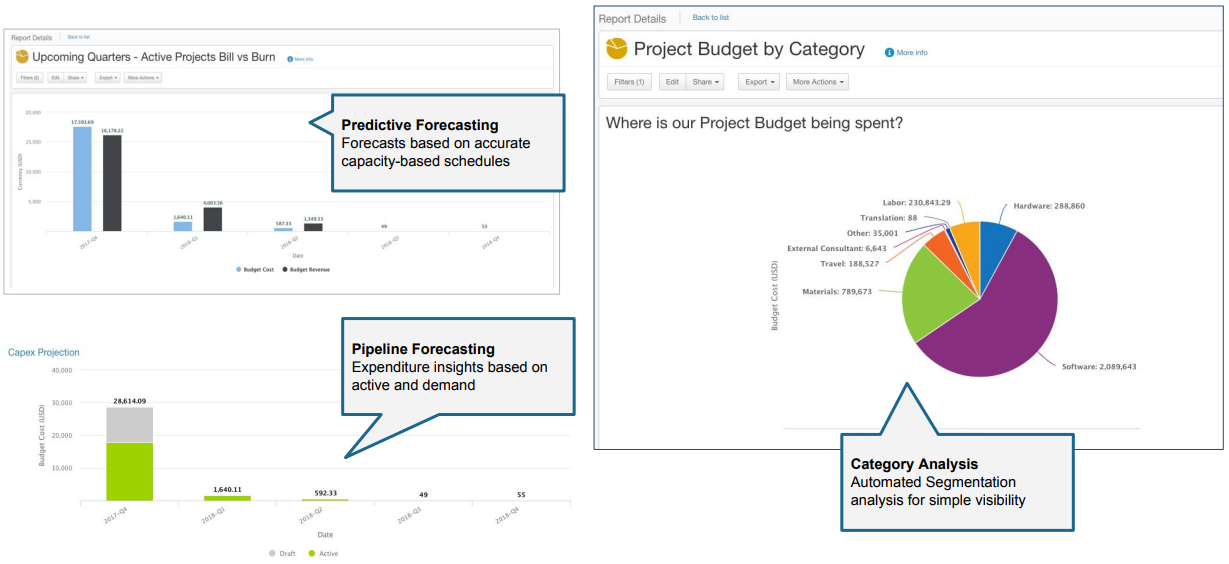Open Export dropdown in Project Budget report
The width and height of the screenshot is (1229, 564).
coord(759,82)
